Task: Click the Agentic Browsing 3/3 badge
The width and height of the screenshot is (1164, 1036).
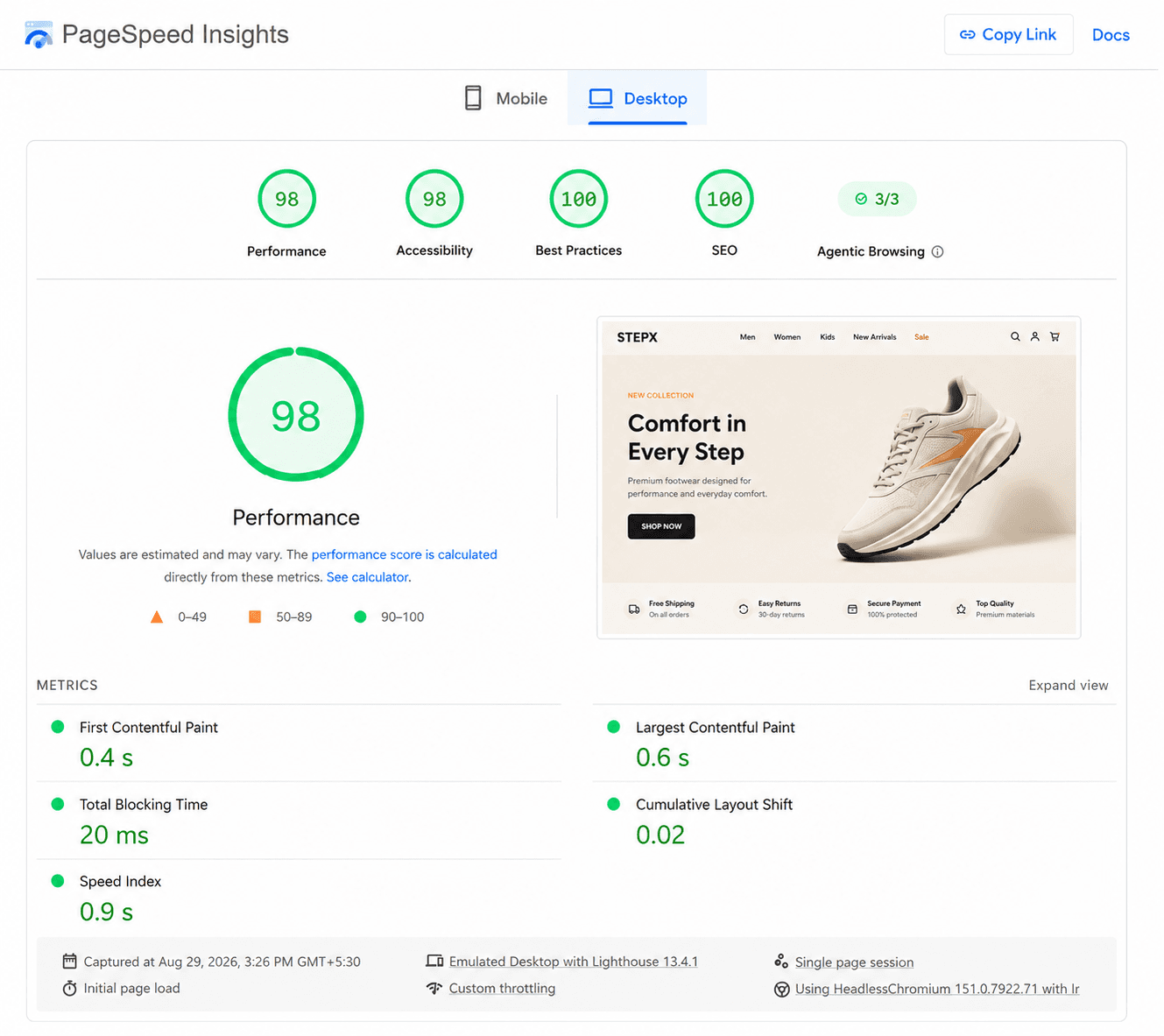Action: 877,199
